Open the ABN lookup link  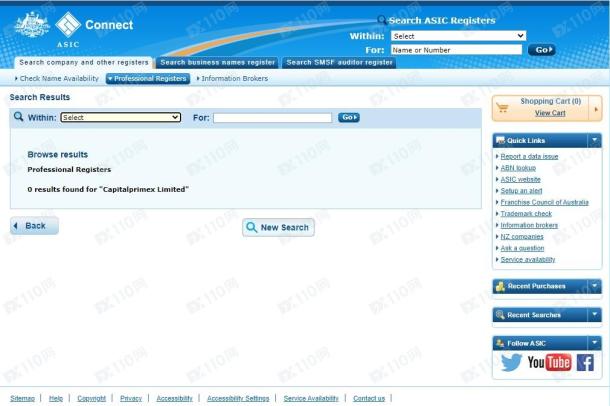[x=518, y=168]
